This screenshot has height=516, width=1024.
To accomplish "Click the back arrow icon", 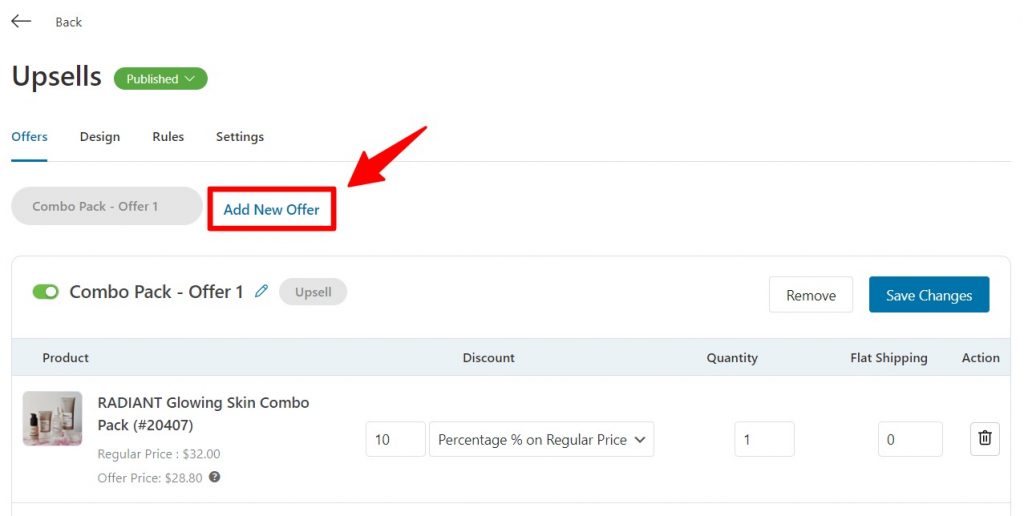I will tap(22, 21).
